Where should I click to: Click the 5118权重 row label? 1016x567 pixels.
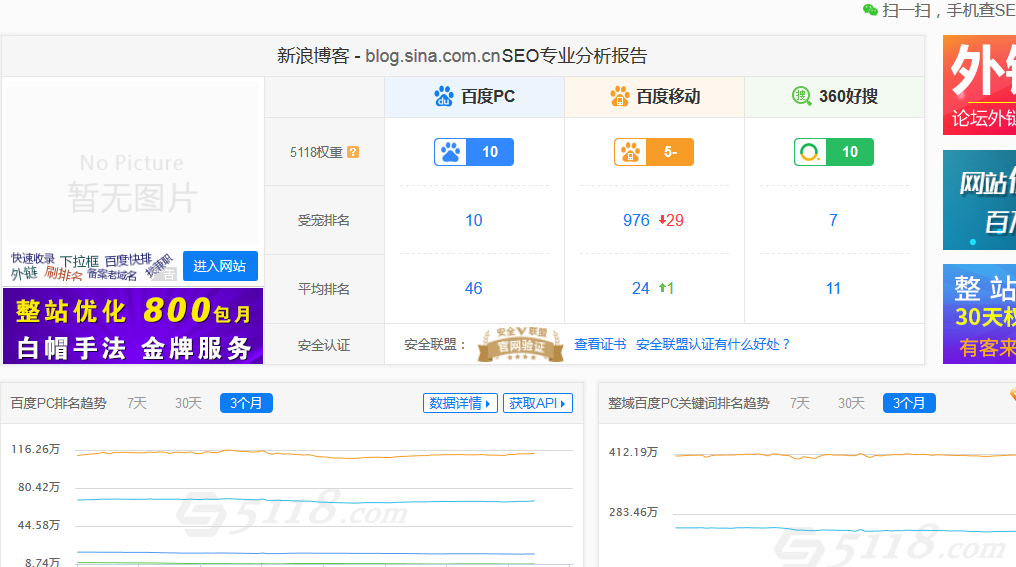click(x=316, y=152)
